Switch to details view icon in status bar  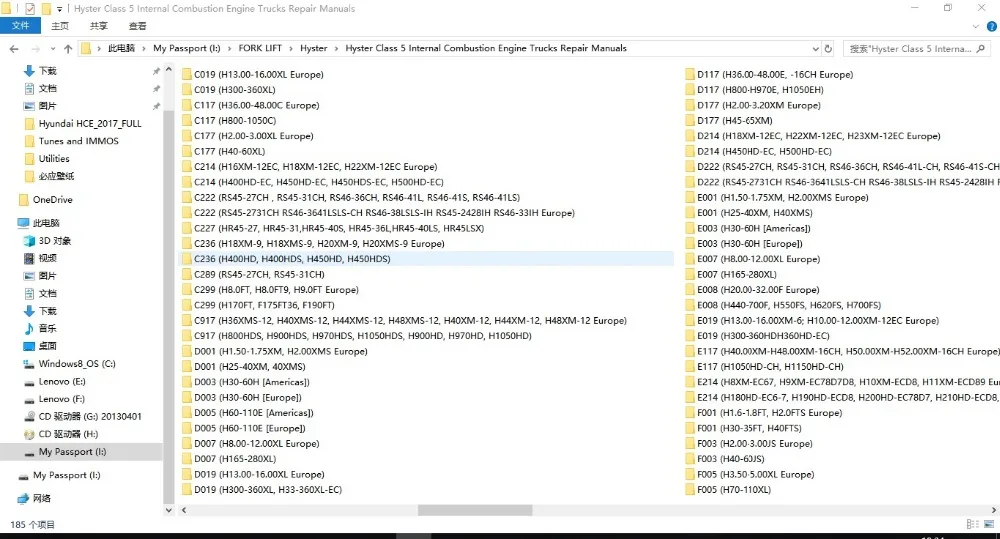coord(973,524)
